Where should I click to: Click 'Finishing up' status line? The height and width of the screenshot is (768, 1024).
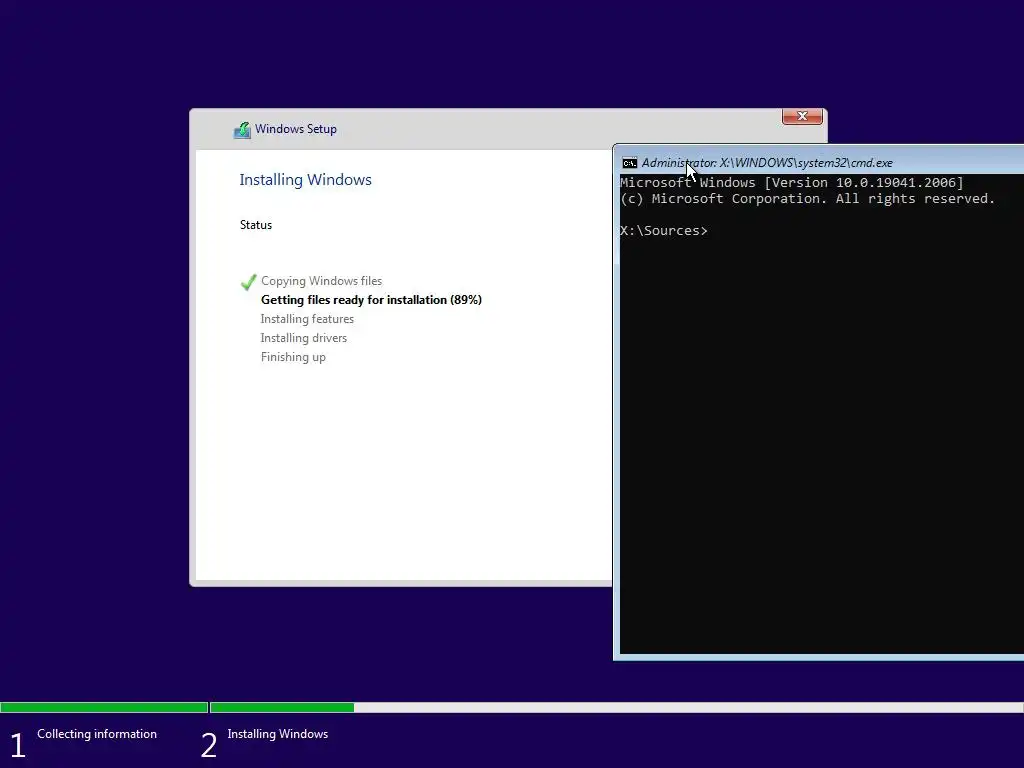click(293, 357)
